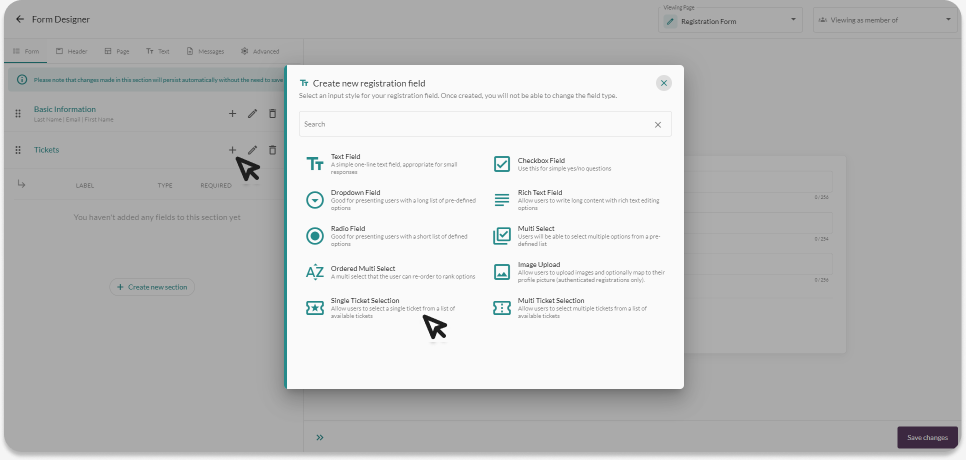Expand the collapsed panel with double chevron
966x460 pixels.
[x=320, y=437]
